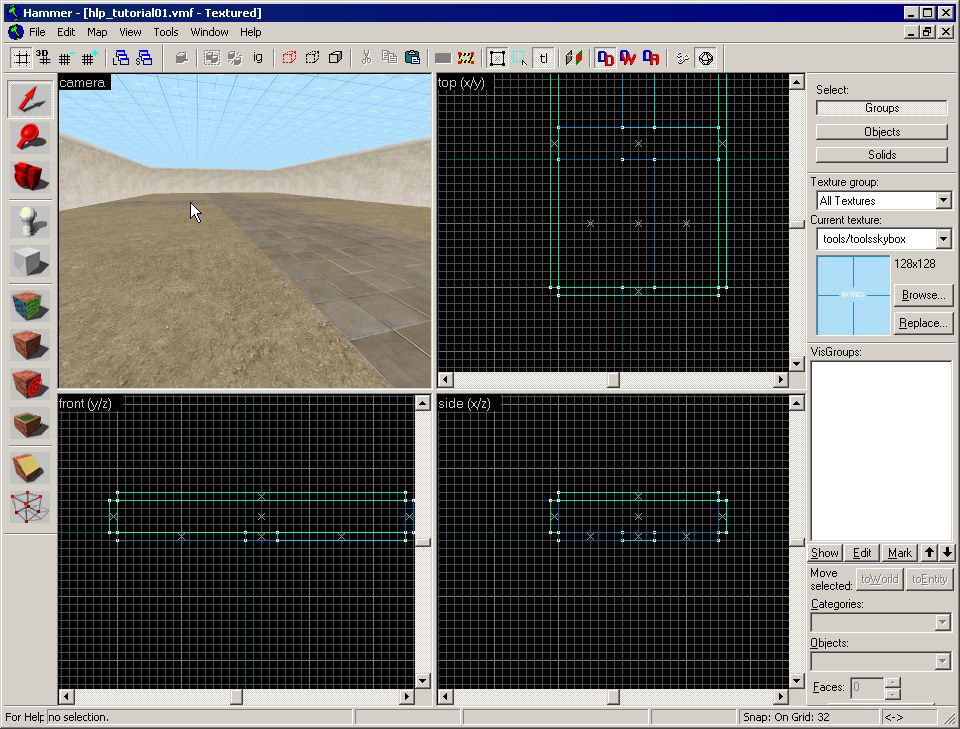Click the Faces stepper up arrow
This screenshot has width=960, height=729.
893,682
